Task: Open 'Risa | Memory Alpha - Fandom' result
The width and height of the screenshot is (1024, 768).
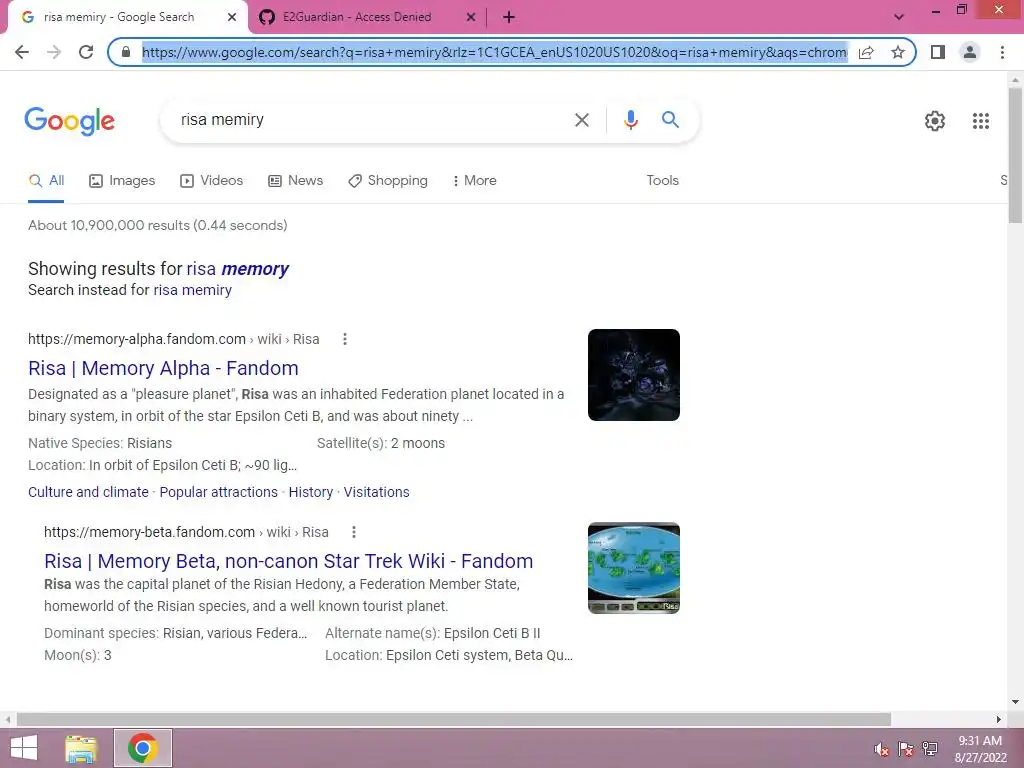Action: (163, 368)
